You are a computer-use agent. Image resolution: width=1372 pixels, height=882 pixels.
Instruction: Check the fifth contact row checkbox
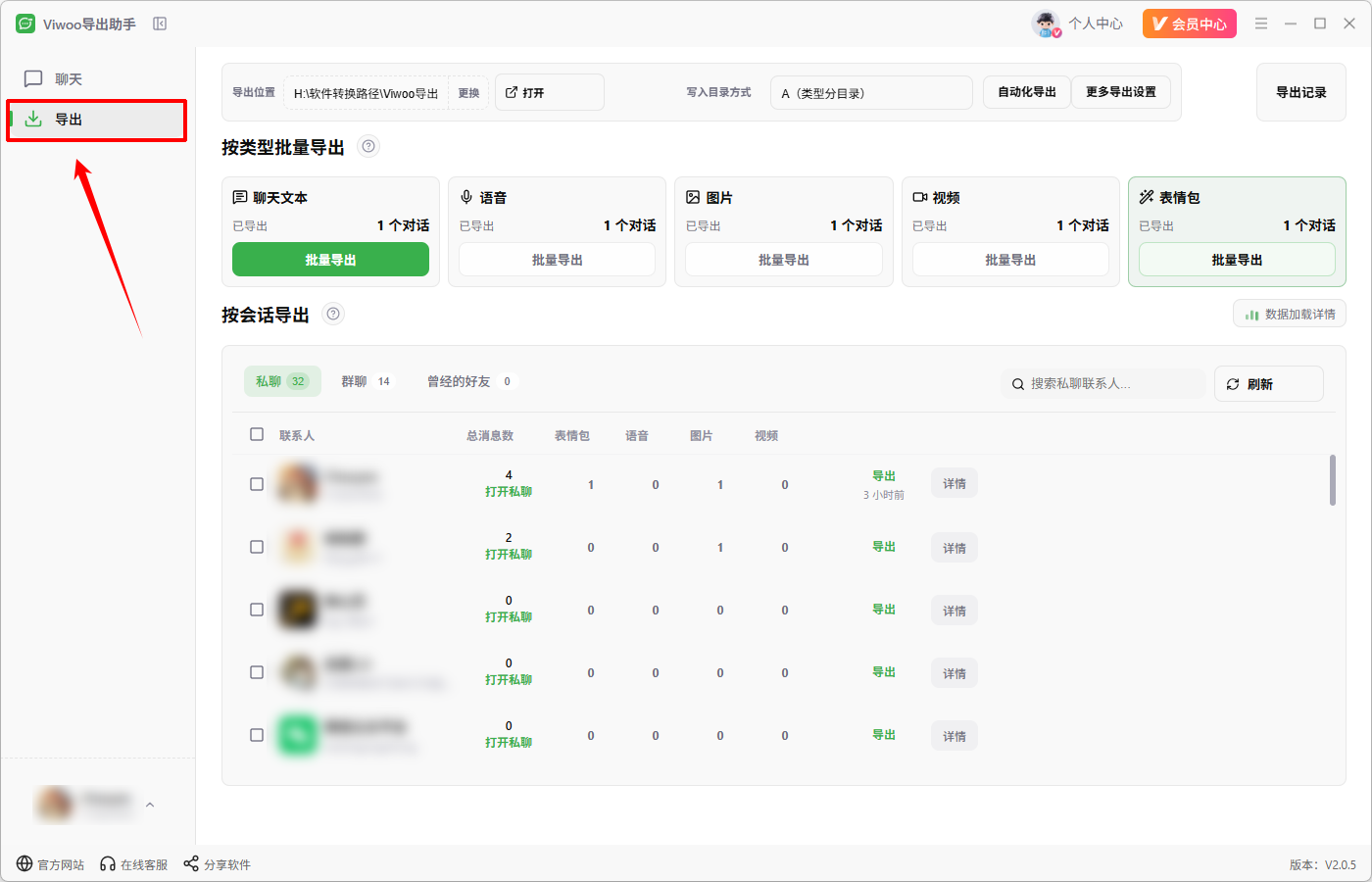(257, 735)
